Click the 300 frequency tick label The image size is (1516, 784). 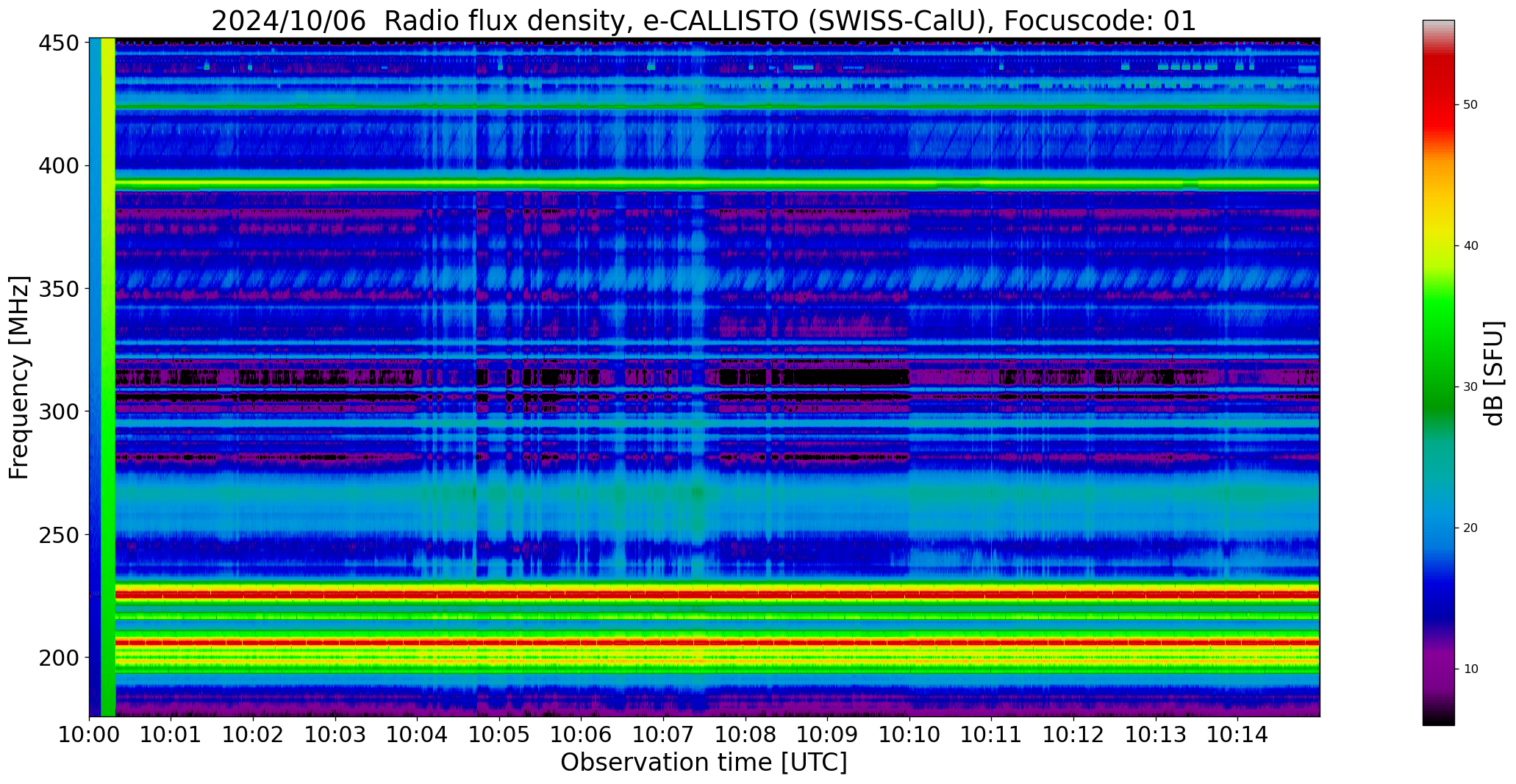coord(59,411)
